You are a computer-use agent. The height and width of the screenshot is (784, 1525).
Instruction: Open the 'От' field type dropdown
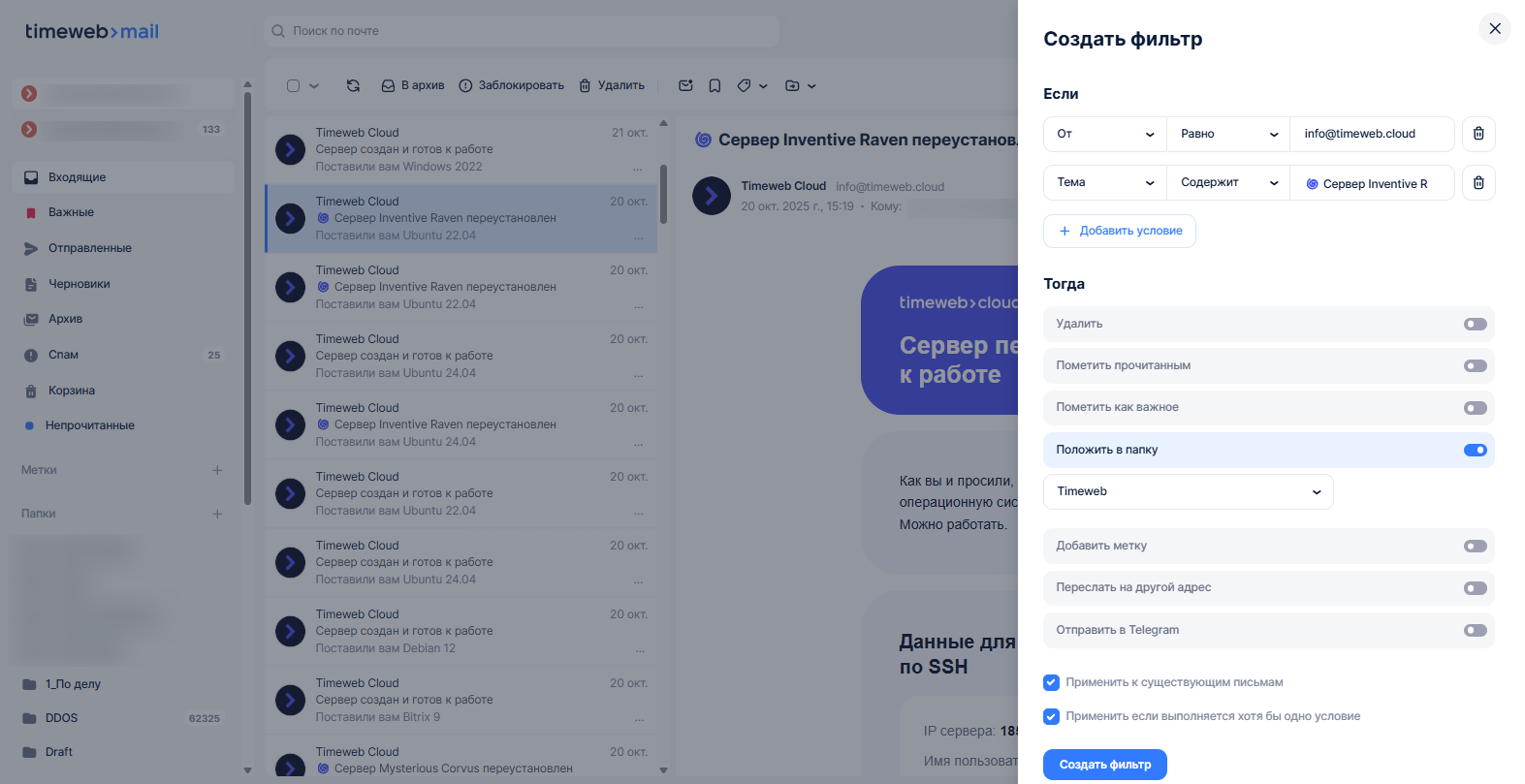(x=1104, y=134)
